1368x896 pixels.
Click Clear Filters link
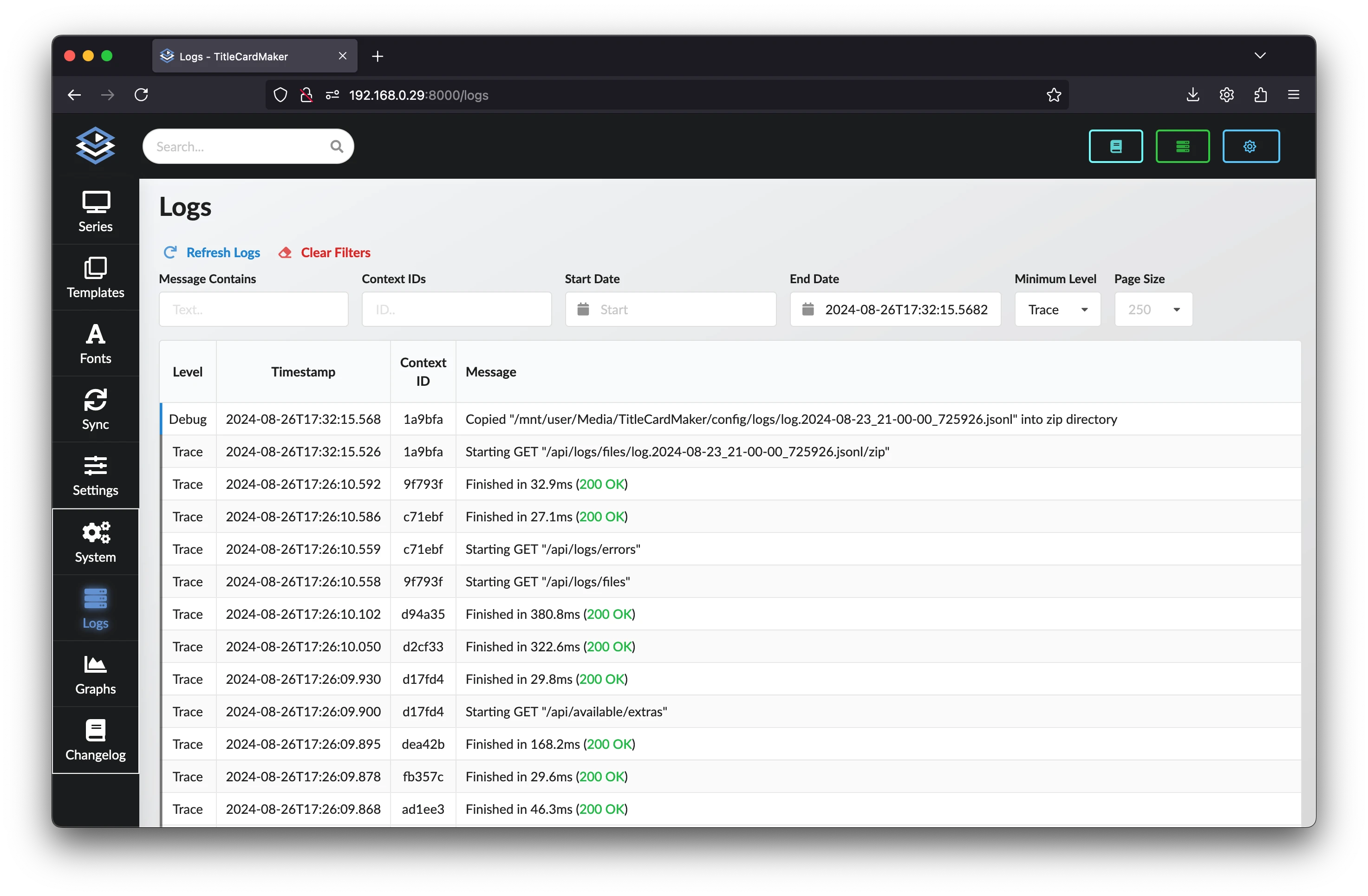[335, 252]
